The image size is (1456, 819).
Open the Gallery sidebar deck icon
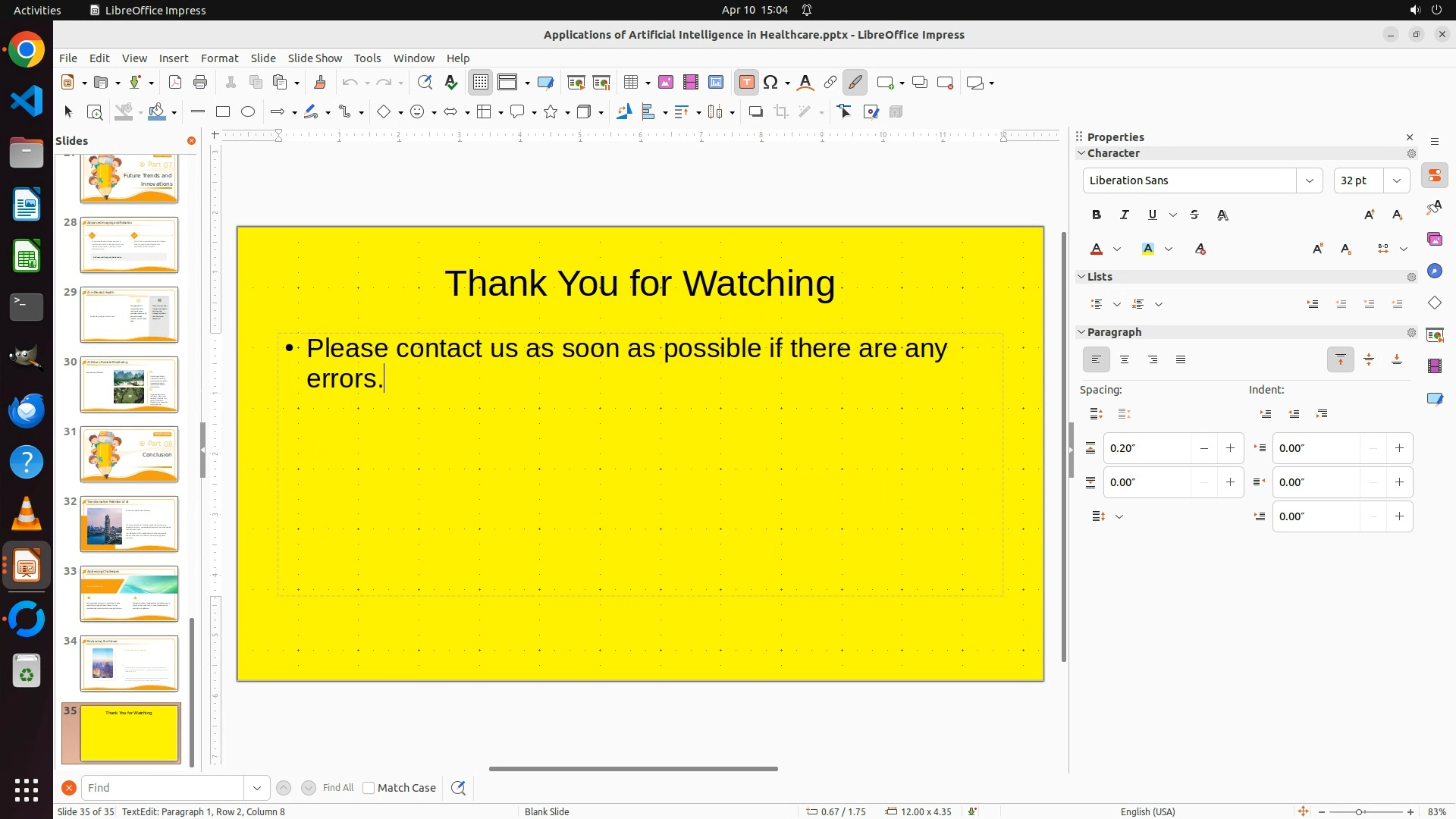pyautogui.click(x=1435, y=240)
